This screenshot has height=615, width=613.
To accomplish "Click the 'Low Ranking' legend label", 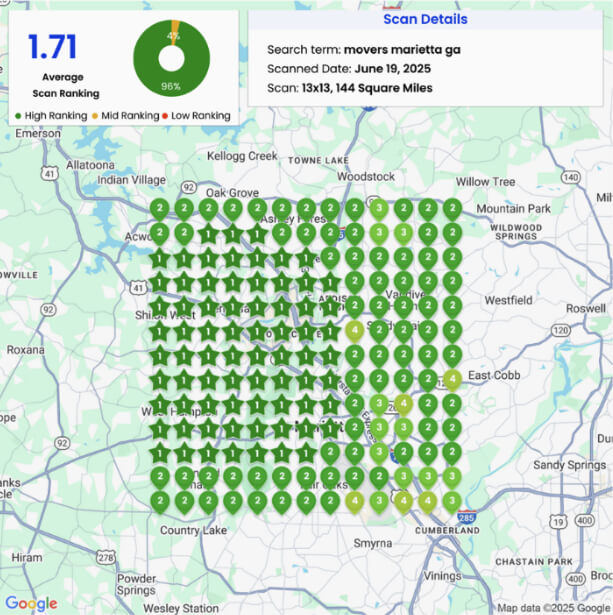I will (200, 116).
